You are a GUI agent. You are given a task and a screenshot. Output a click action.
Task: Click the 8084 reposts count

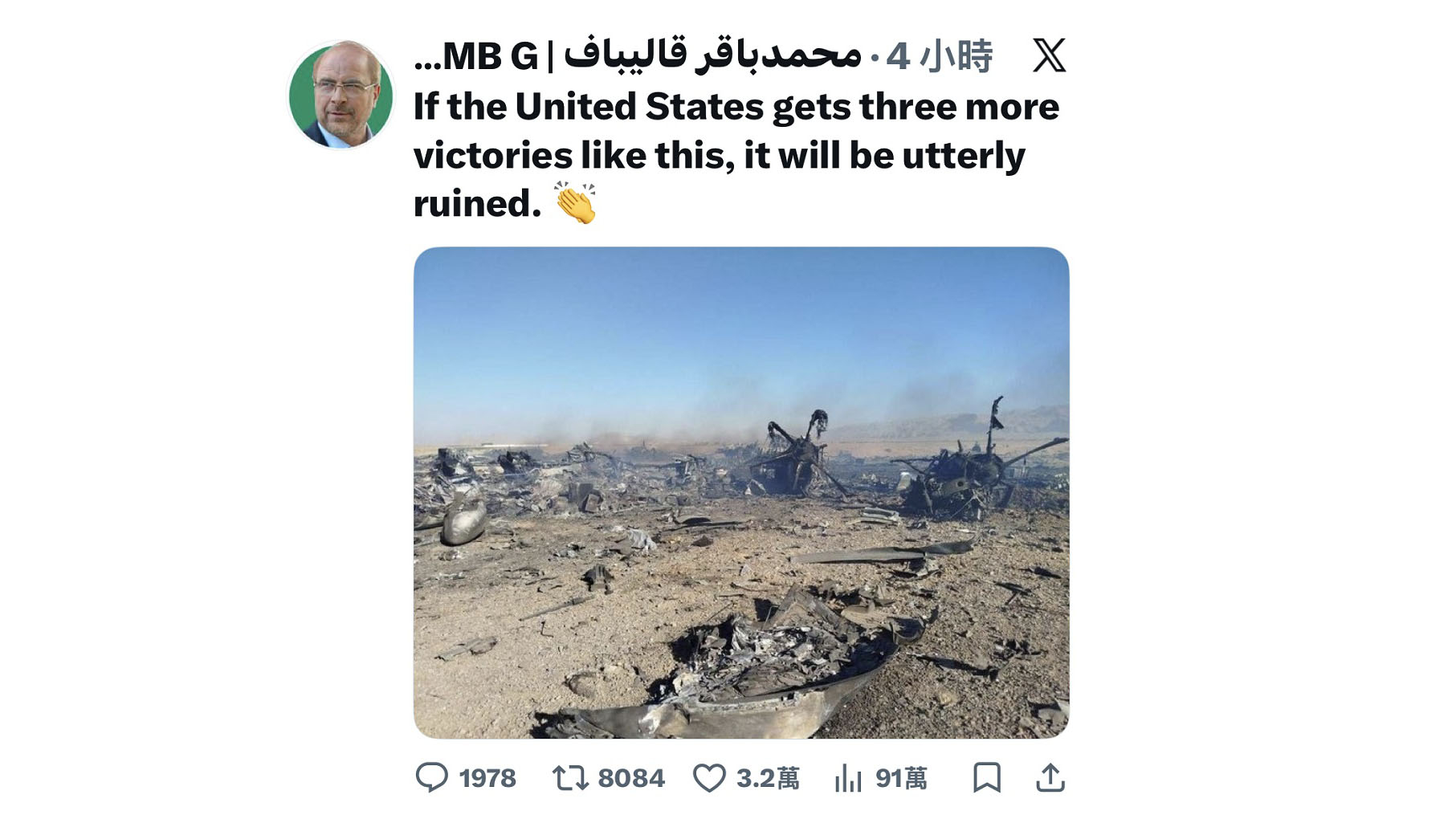click(631, 778)
